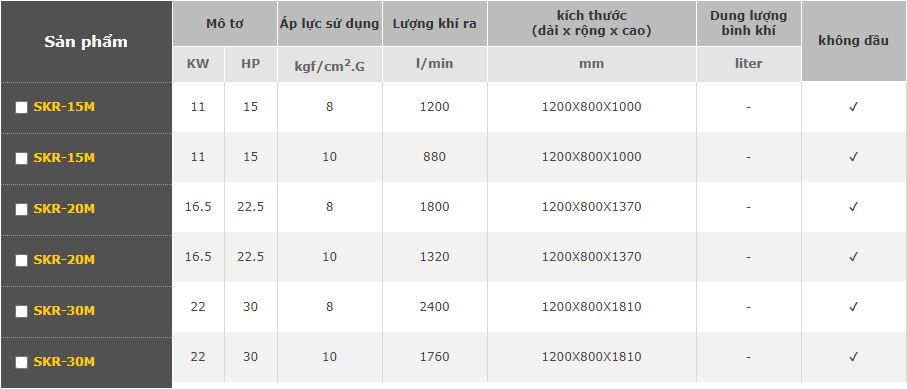The image size is (907, 389).
Task: Open SKR-30M product link in 2400 l/min row
Action: tap(64, 311)
